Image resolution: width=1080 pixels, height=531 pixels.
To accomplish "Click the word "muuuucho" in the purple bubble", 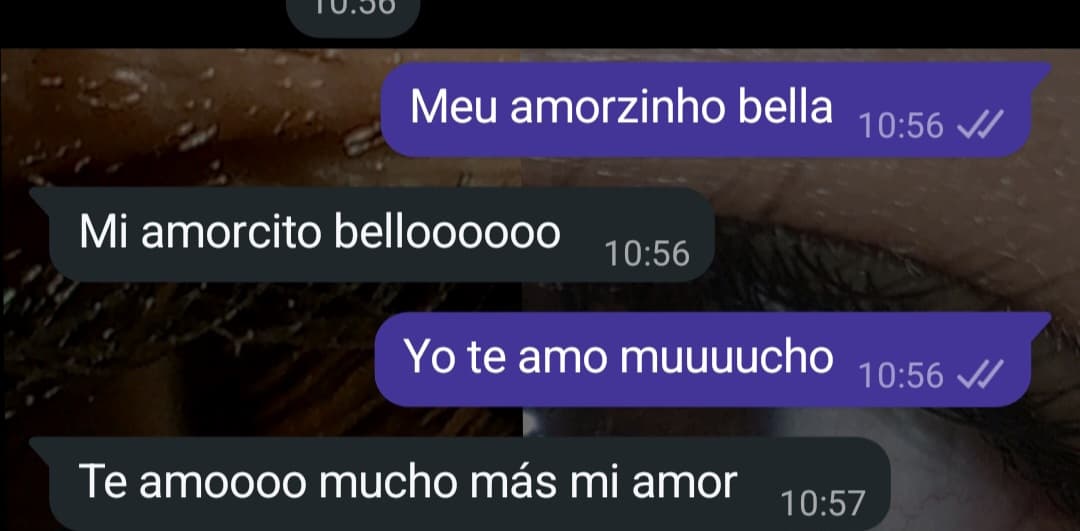I will 727,357.
